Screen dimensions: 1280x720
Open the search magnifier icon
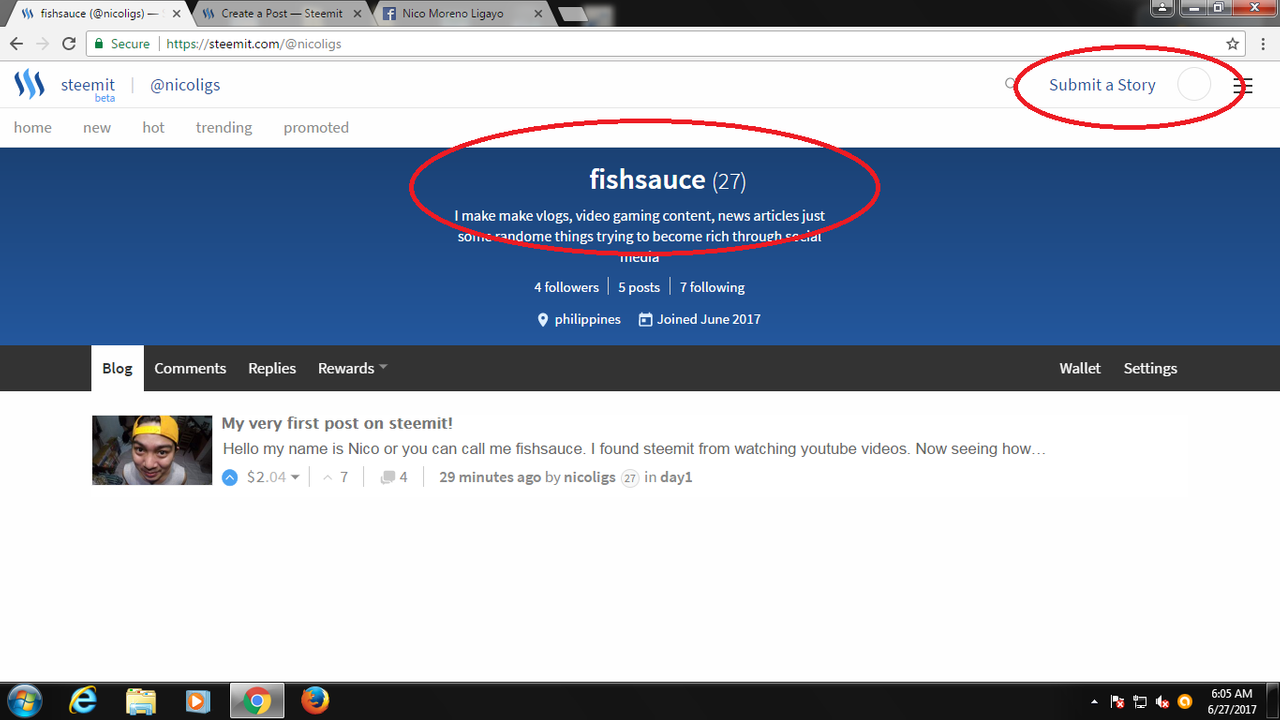click(x=1010, y=85)
